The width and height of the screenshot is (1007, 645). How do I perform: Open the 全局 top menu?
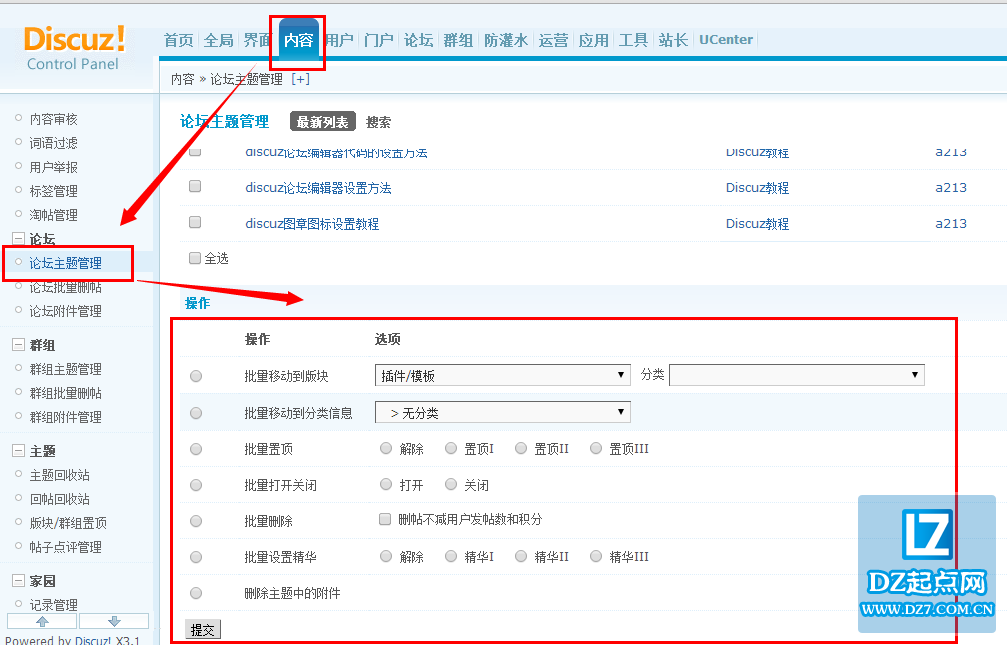218,40
